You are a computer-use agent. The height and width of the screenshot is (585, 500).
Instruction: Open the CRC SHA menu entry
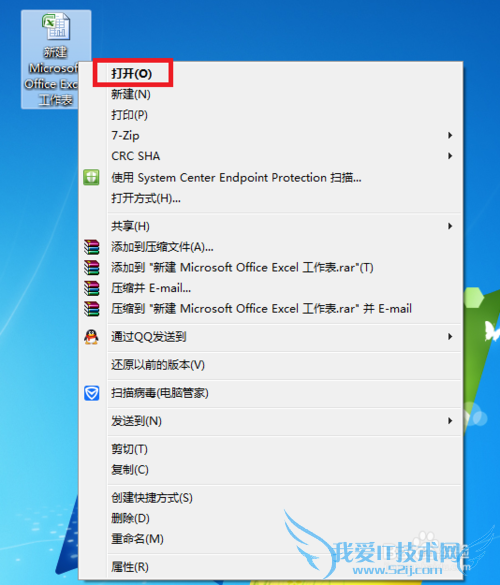point(271,156)
